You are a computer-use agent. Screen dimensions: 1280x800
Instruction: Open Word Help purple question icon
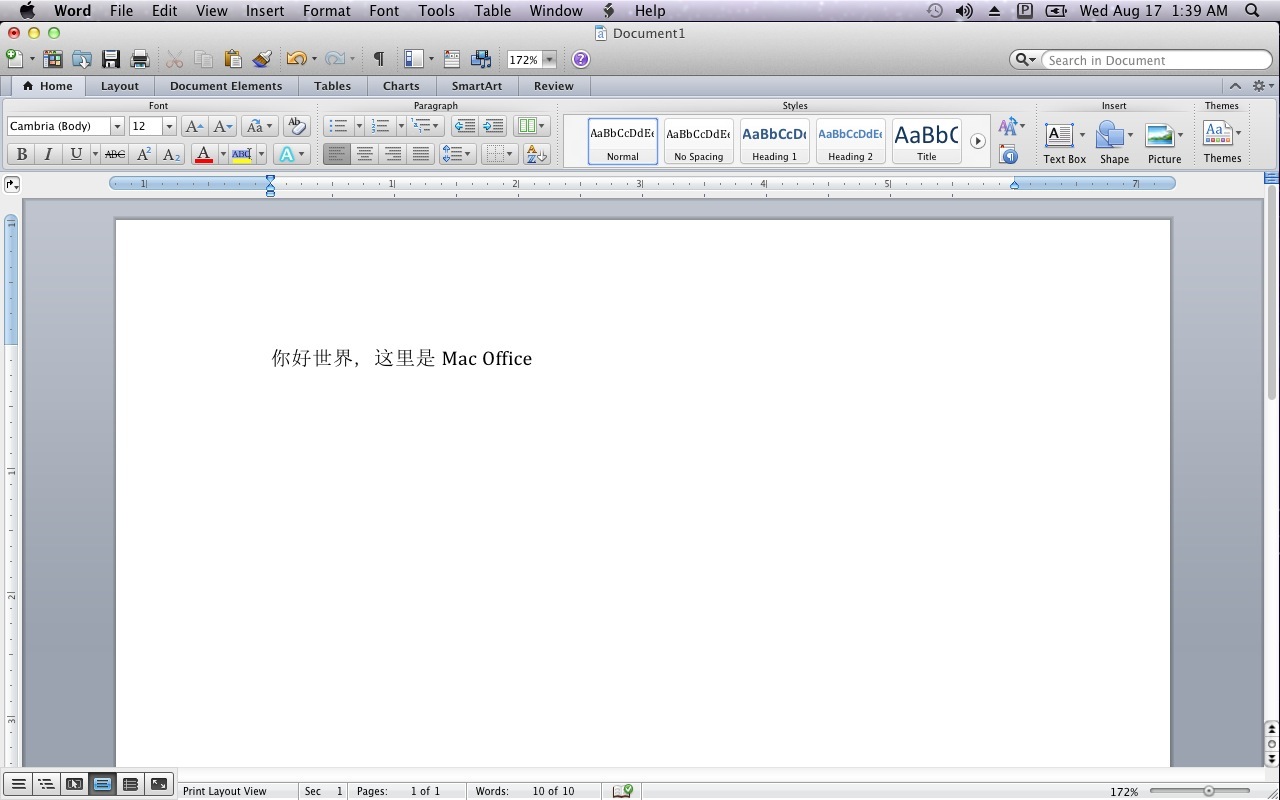(x=580, y=59)
